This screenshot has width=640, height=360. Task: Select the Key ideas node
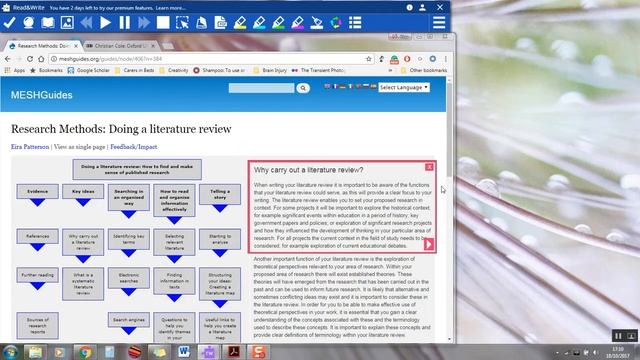(83, 191)
